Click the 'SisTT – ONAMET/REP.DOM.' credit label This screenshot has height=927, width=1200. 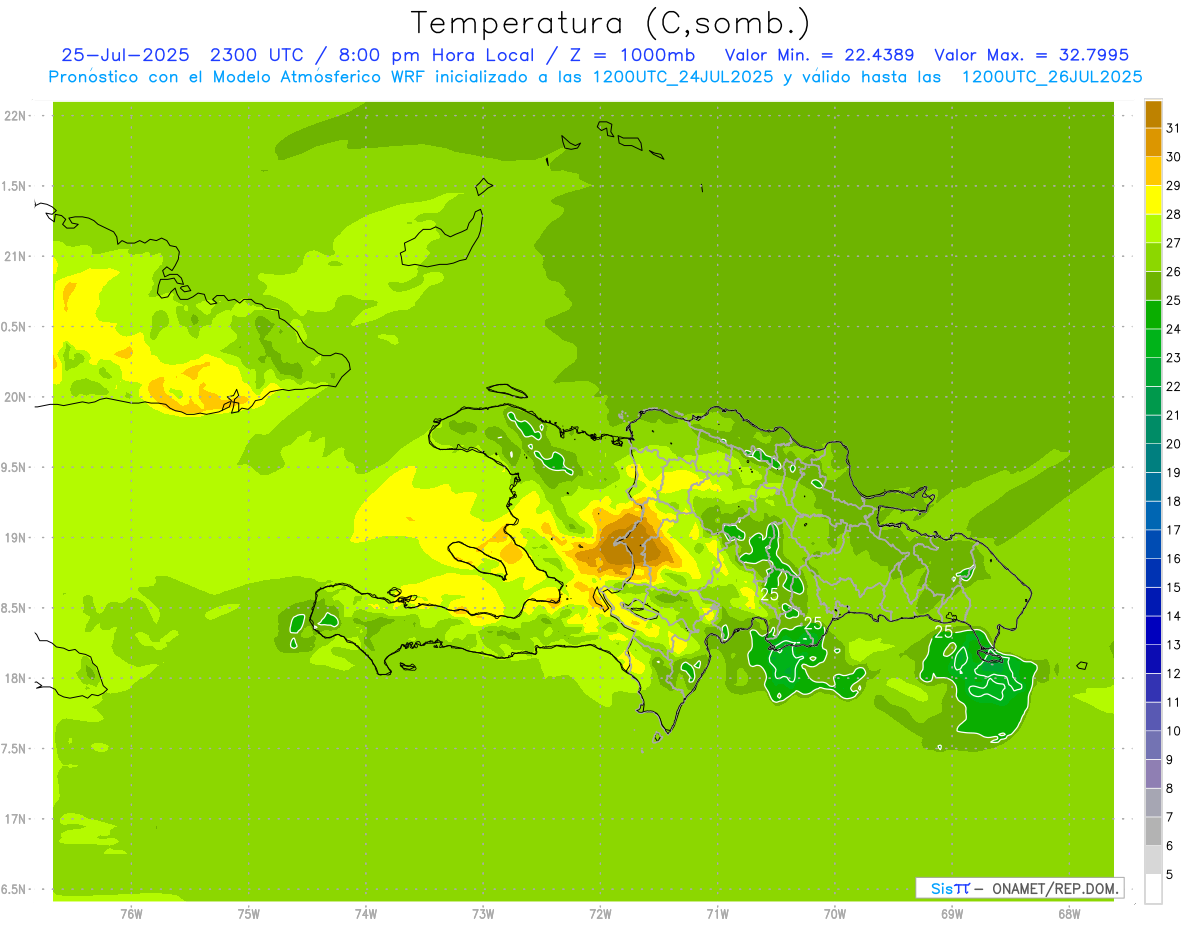pos(1020,888)
